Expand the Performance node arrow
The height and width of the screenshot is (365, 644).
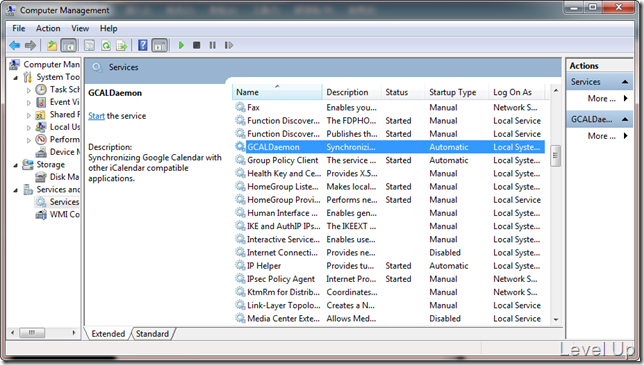(x=28, y=140)
